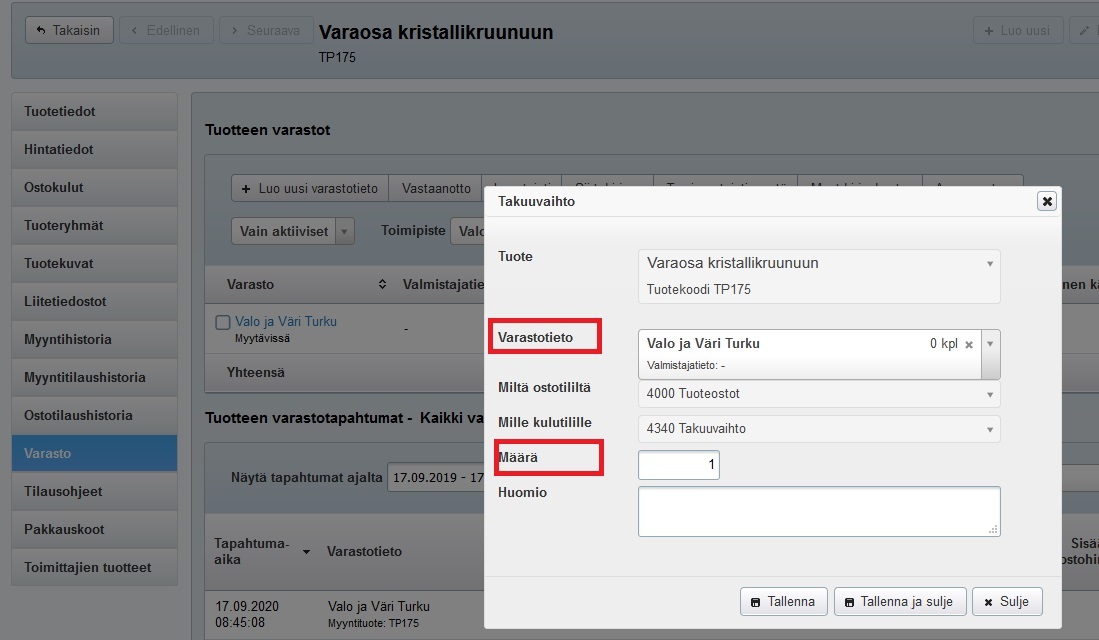The width and height of the screenshot is (1099, 640).
Task: Focus the Määrä quantity input field
Action: tap(678, 465)
